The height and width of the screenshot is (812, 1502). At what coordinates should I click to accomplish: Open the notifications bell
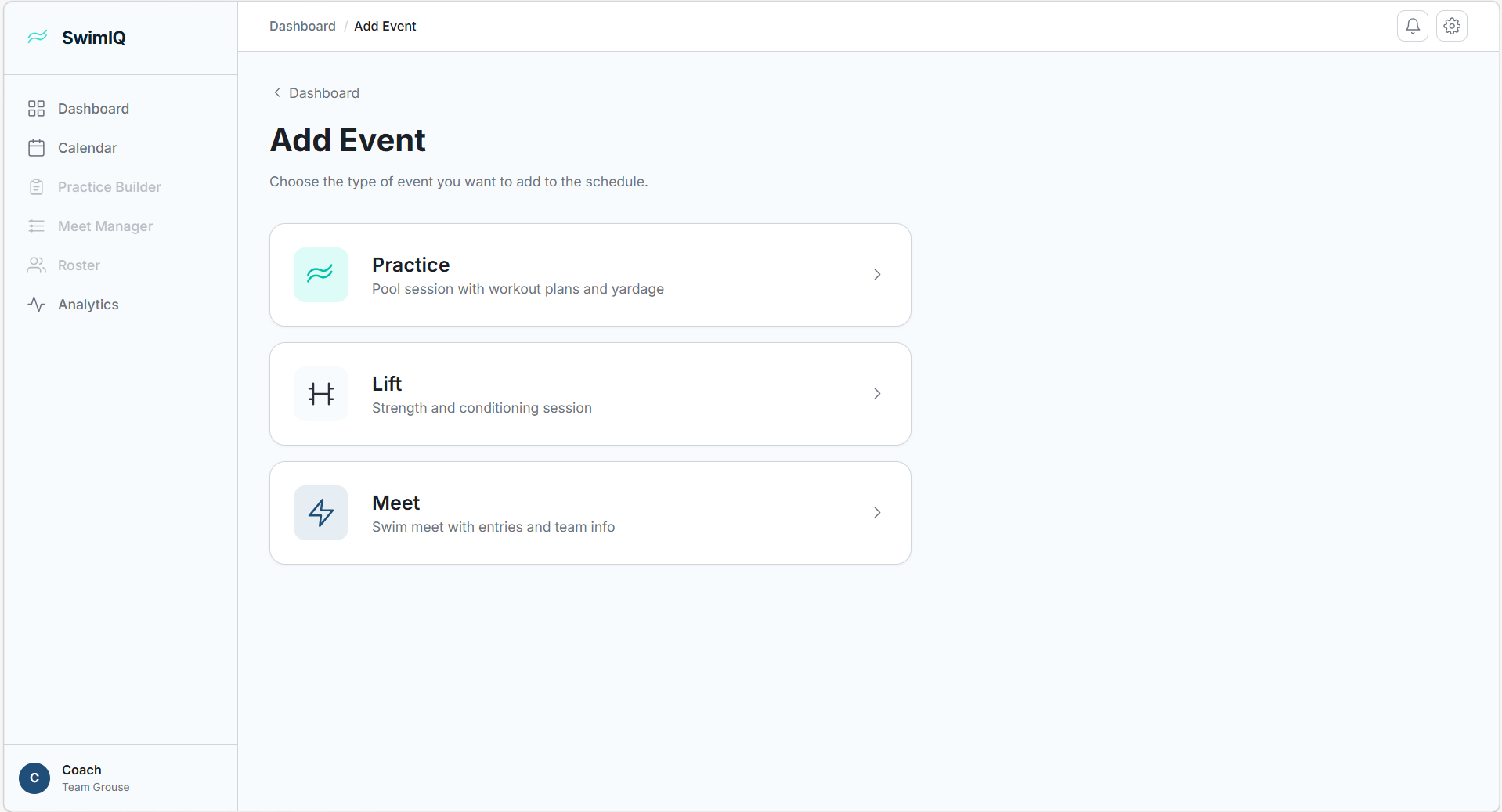(1412, 25)
